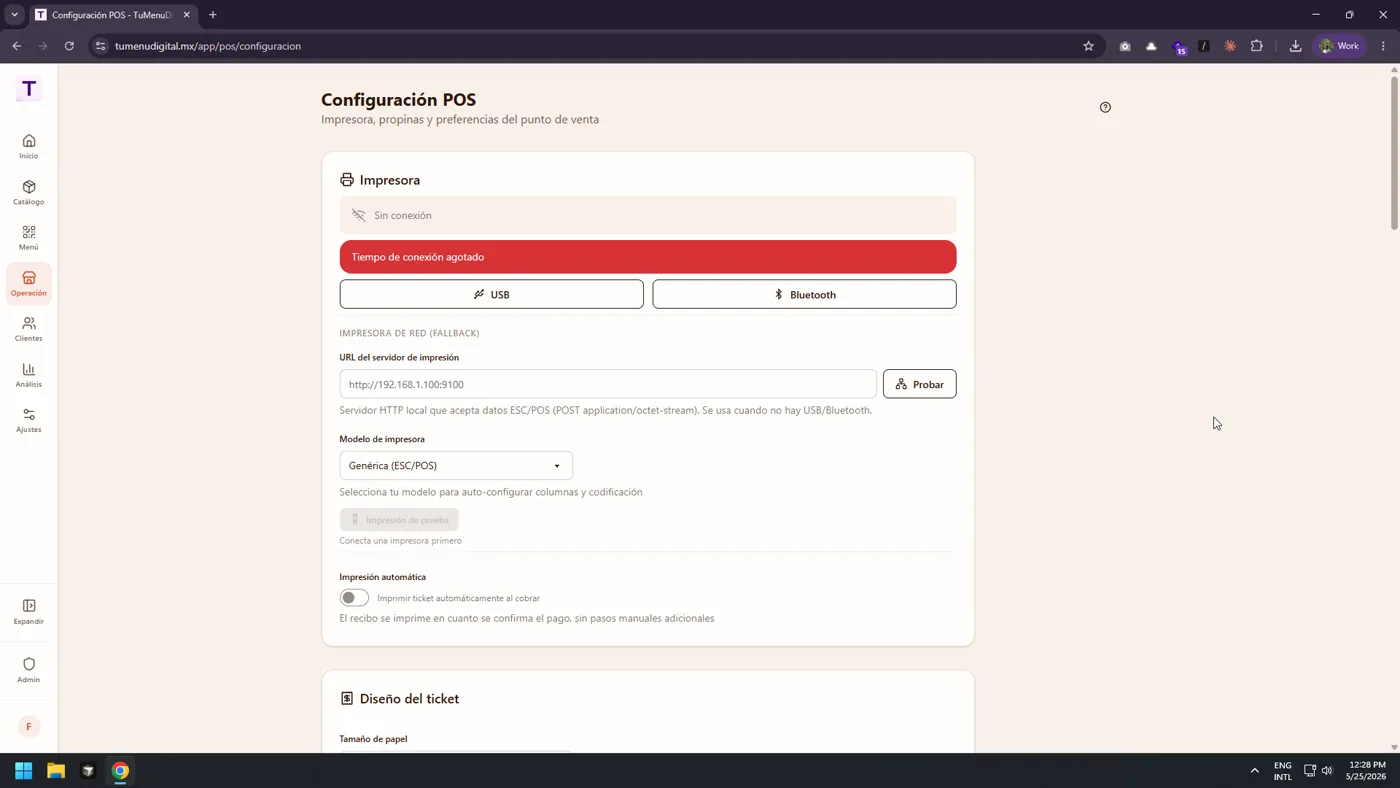Open the Operación sidebar section
1400x788 pixels.
[29, 284]
